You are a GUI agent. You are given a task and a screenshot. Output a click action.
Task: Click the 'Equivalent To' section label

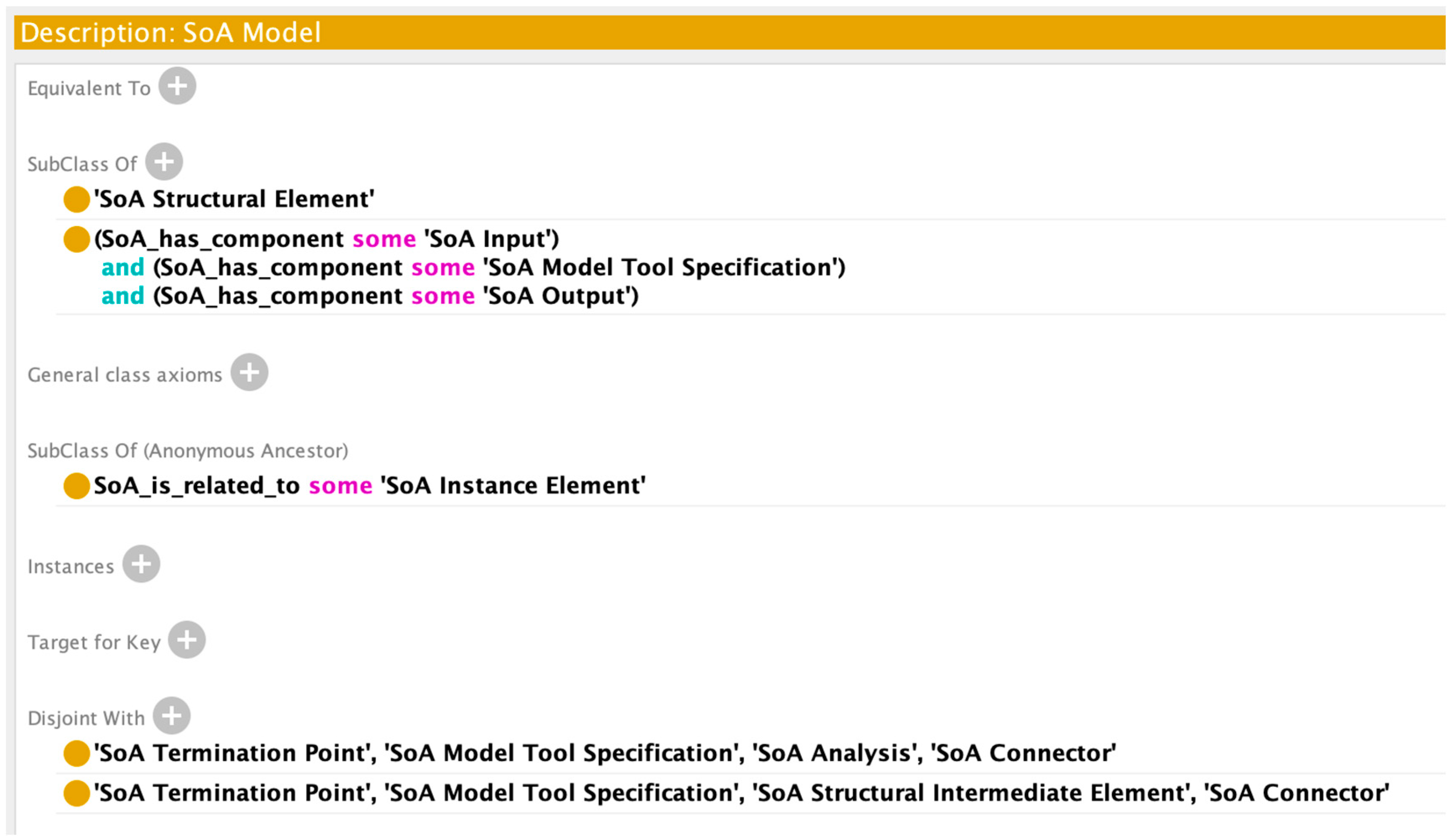89,89
